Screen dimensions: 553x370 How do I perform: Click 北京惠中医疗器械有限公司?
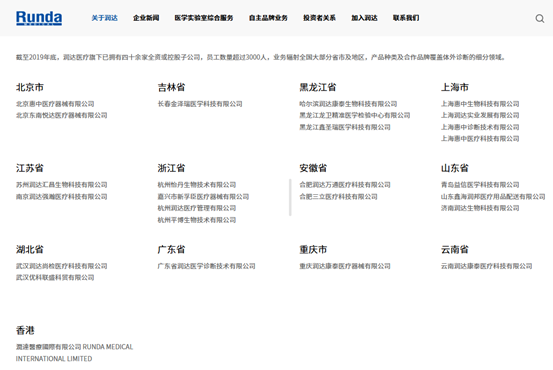point(55,104)
